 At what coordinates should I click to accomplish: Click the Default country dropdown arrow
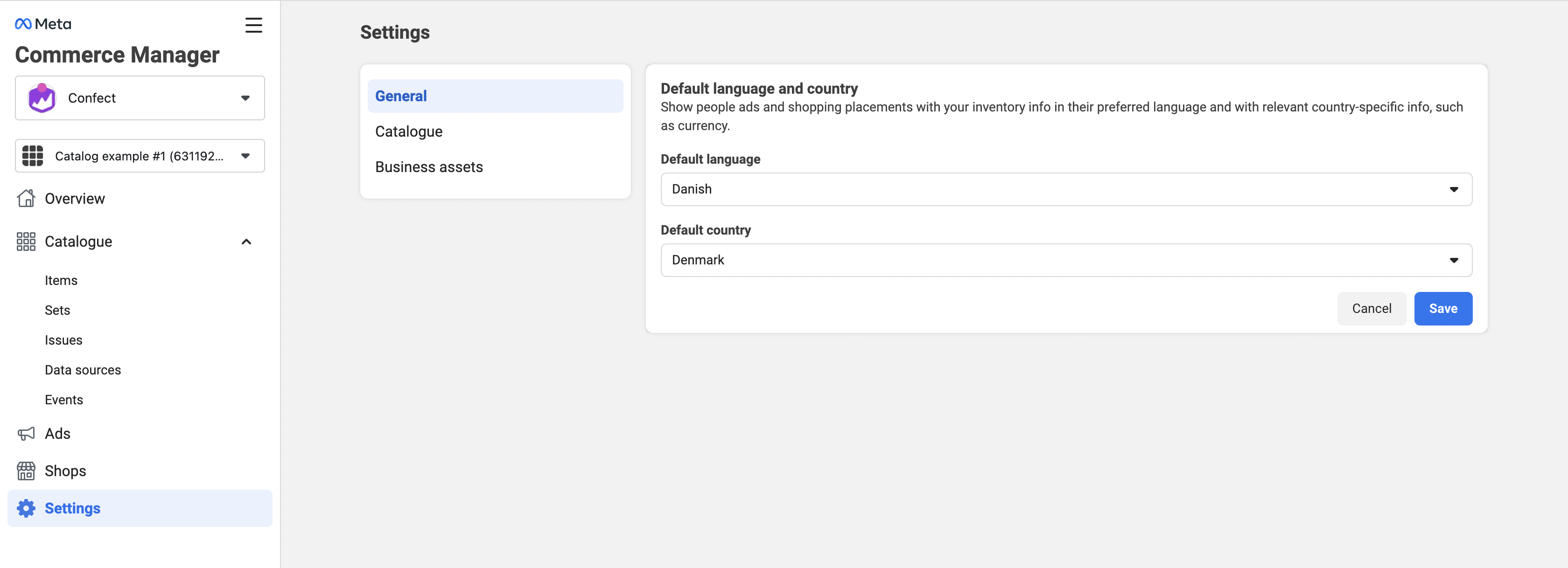pos(1454,260)
